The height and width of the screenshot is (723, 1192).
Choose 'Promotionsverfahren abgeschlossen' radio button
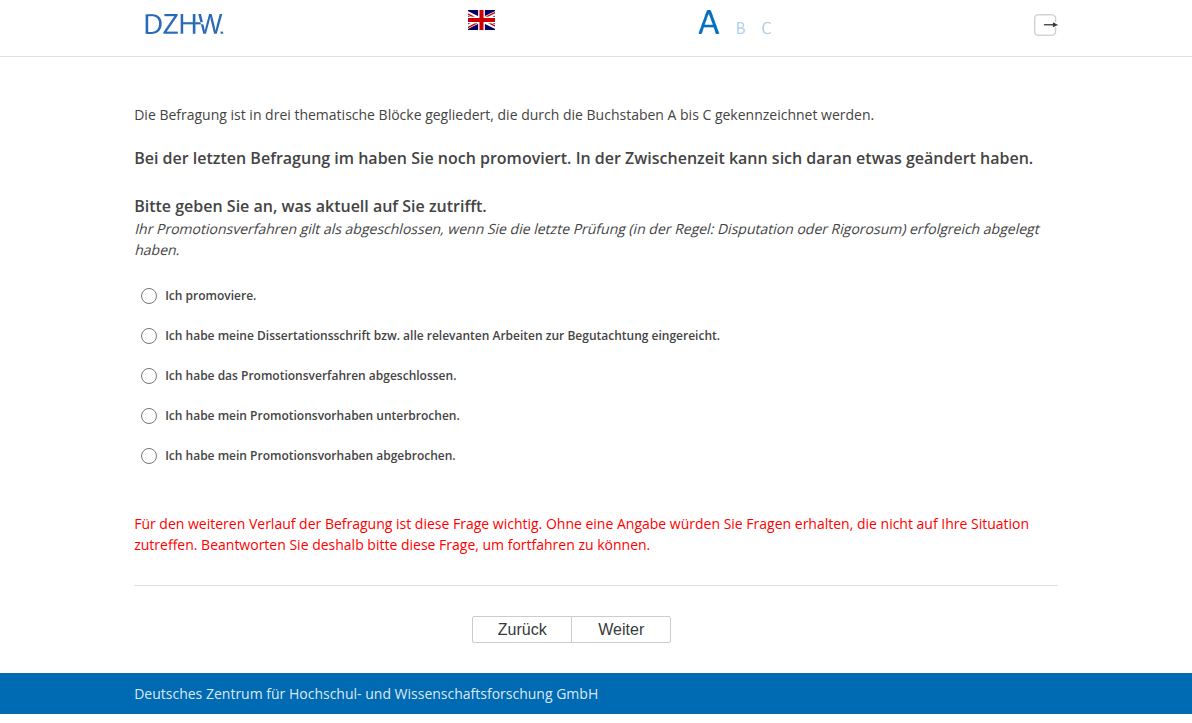(x=149, y=376)
